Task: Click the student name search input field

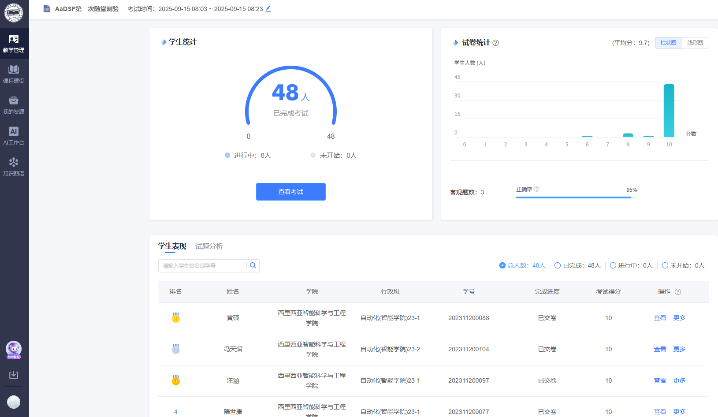Action: (203, 266)
